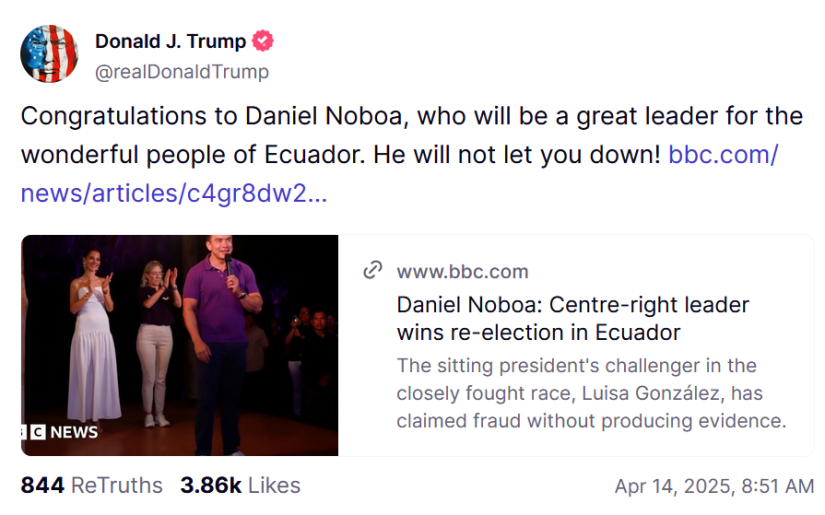Screen dimensions: 825x515
Task: Click the chain link icon in preview card
Action: tap(373, 270)
